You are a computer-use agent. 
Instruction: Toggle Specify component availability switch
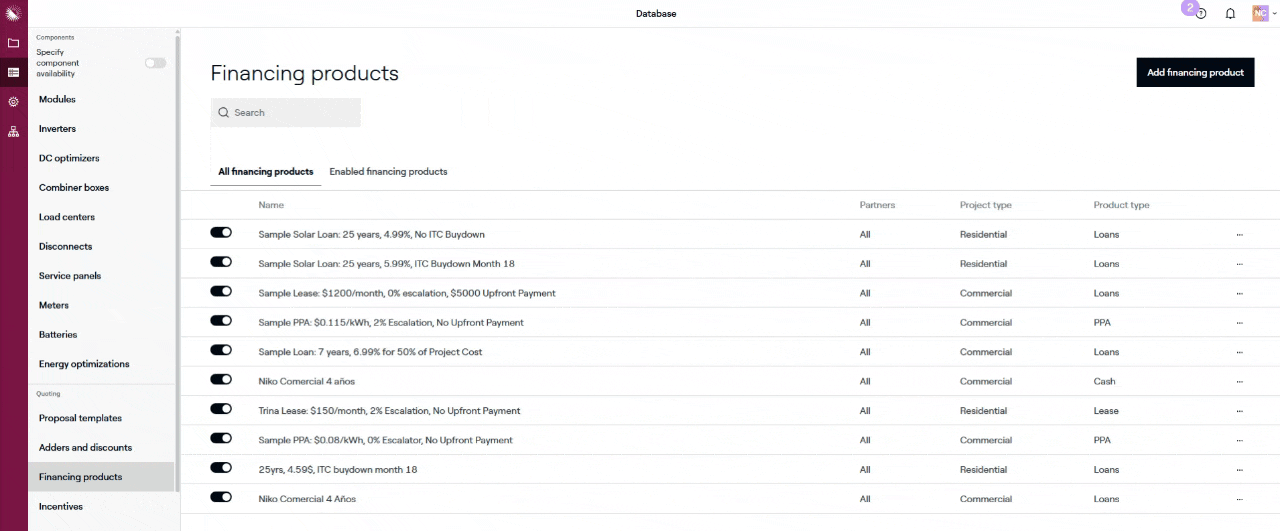155,63
